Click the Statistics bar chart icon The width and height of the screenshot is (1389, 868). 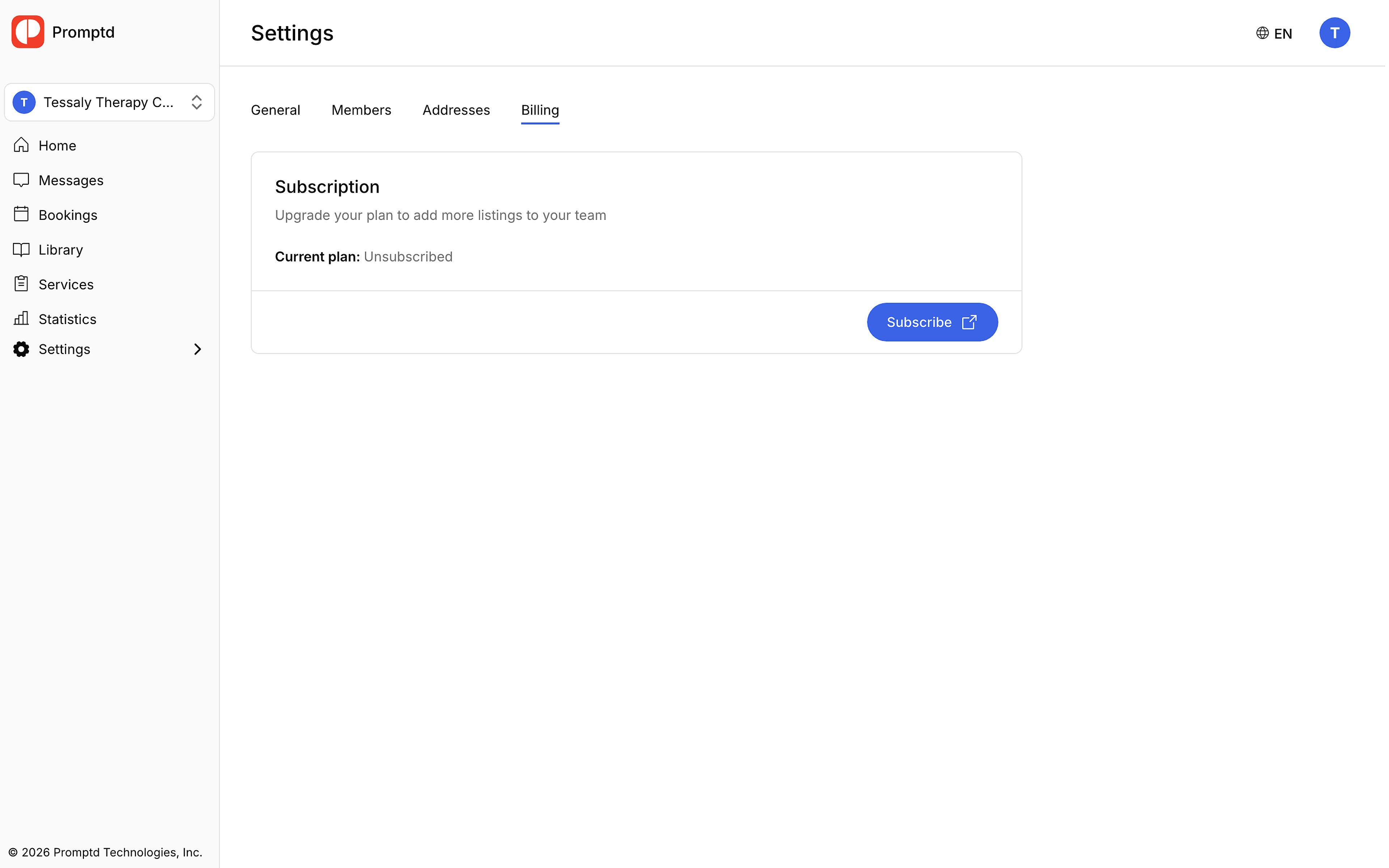[21, 319]
